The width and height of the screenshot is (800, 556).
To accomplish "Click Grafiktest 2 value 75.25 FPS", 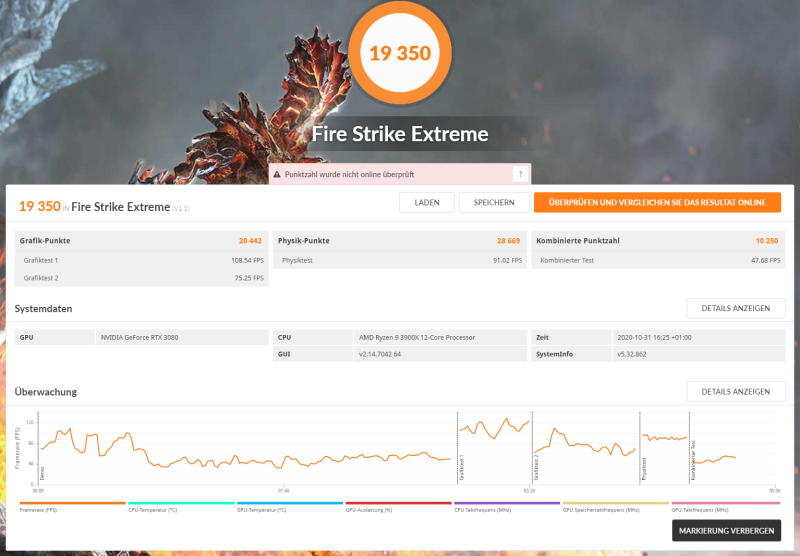I will 249,278.
